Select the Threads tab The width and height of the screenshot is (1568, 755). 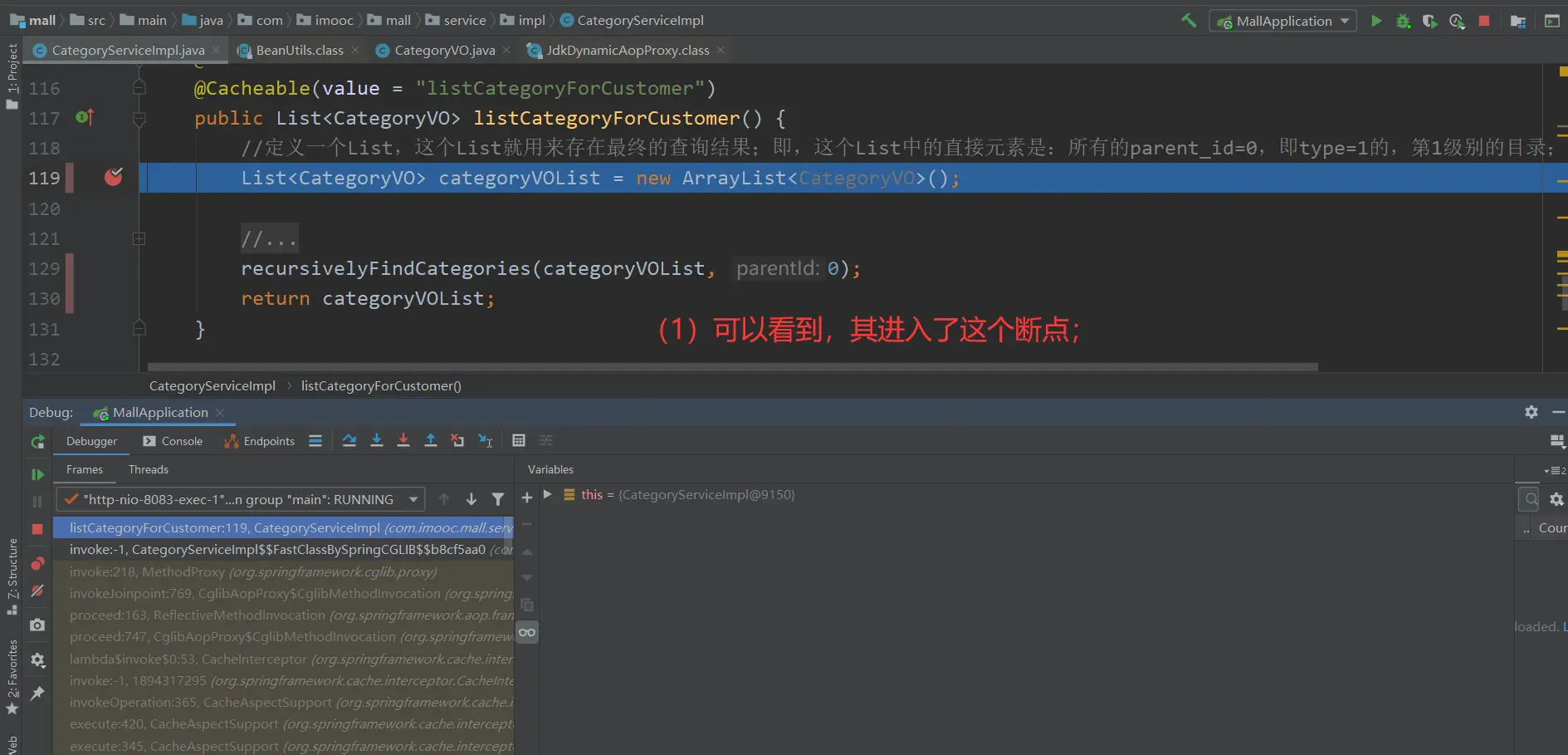(x=149, y=469)
